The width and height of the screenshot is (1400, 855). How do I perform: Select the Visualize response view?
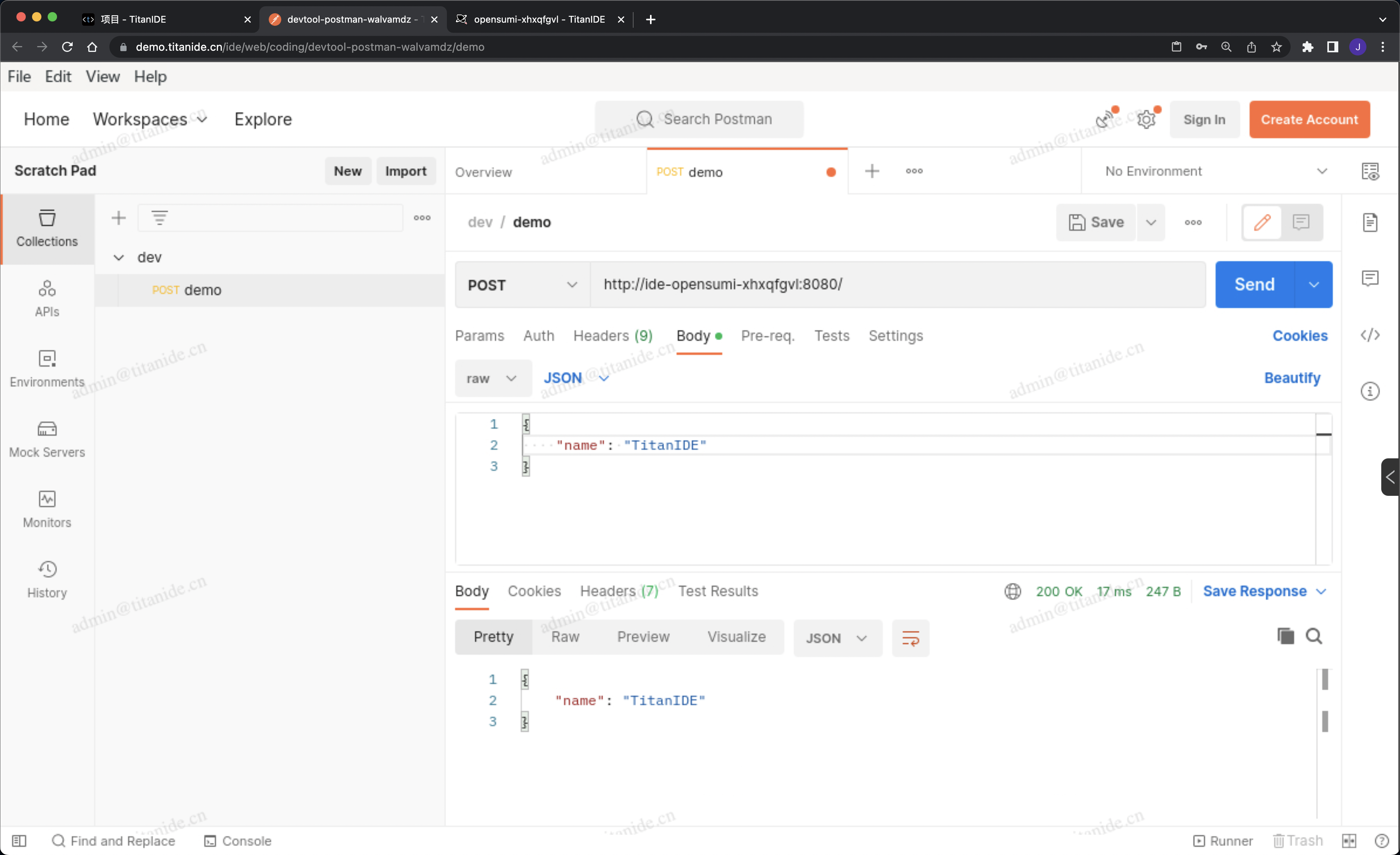click(736, 637)
